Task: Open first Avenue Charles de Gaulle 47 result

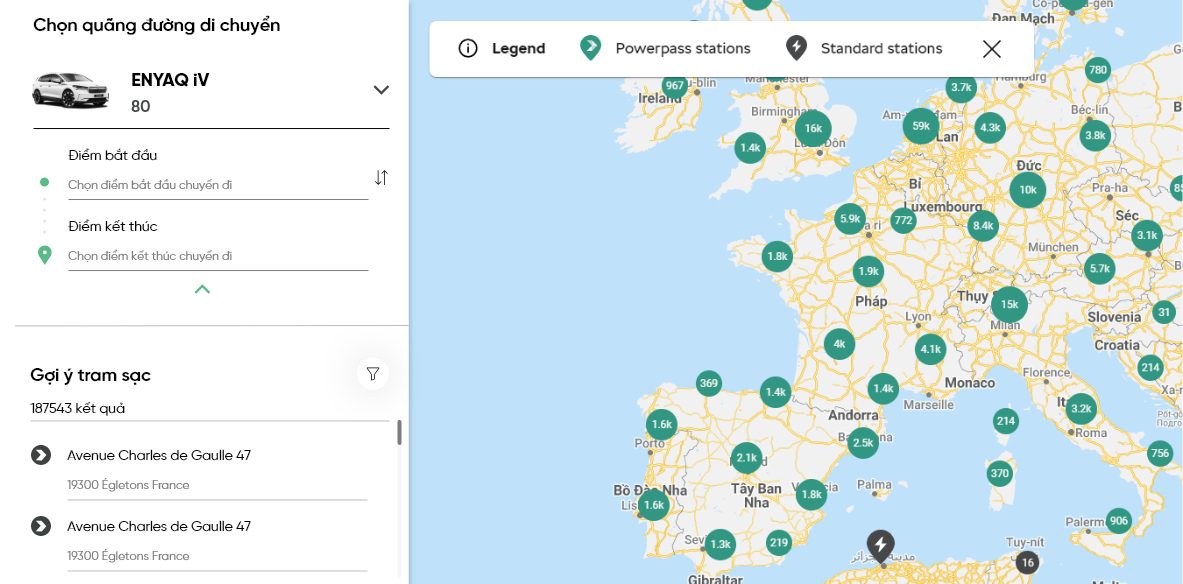Action: [159, 456]
